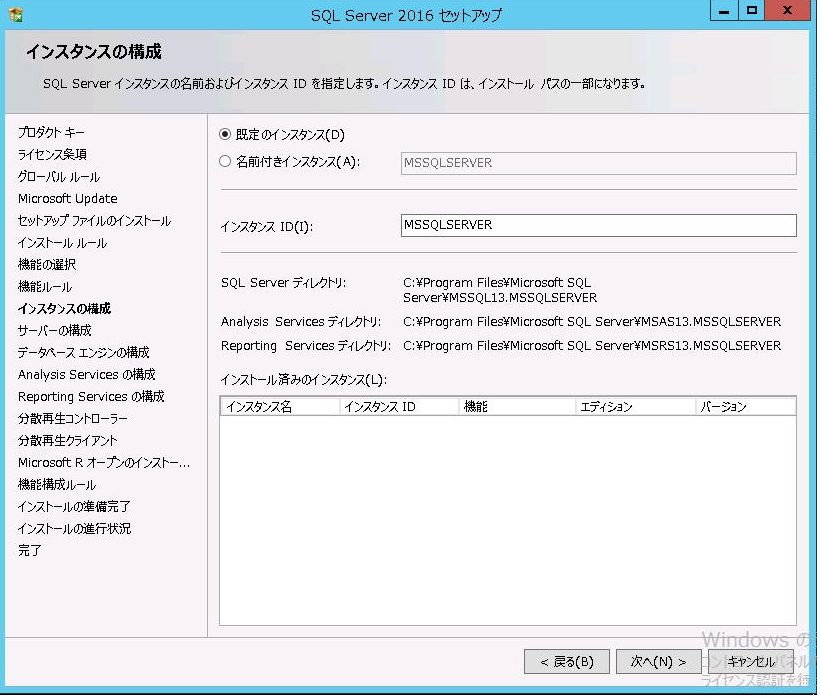Select the 既定のインスタンス(D) radio button
The image size is (820, 698).
(x=225, y=134)
